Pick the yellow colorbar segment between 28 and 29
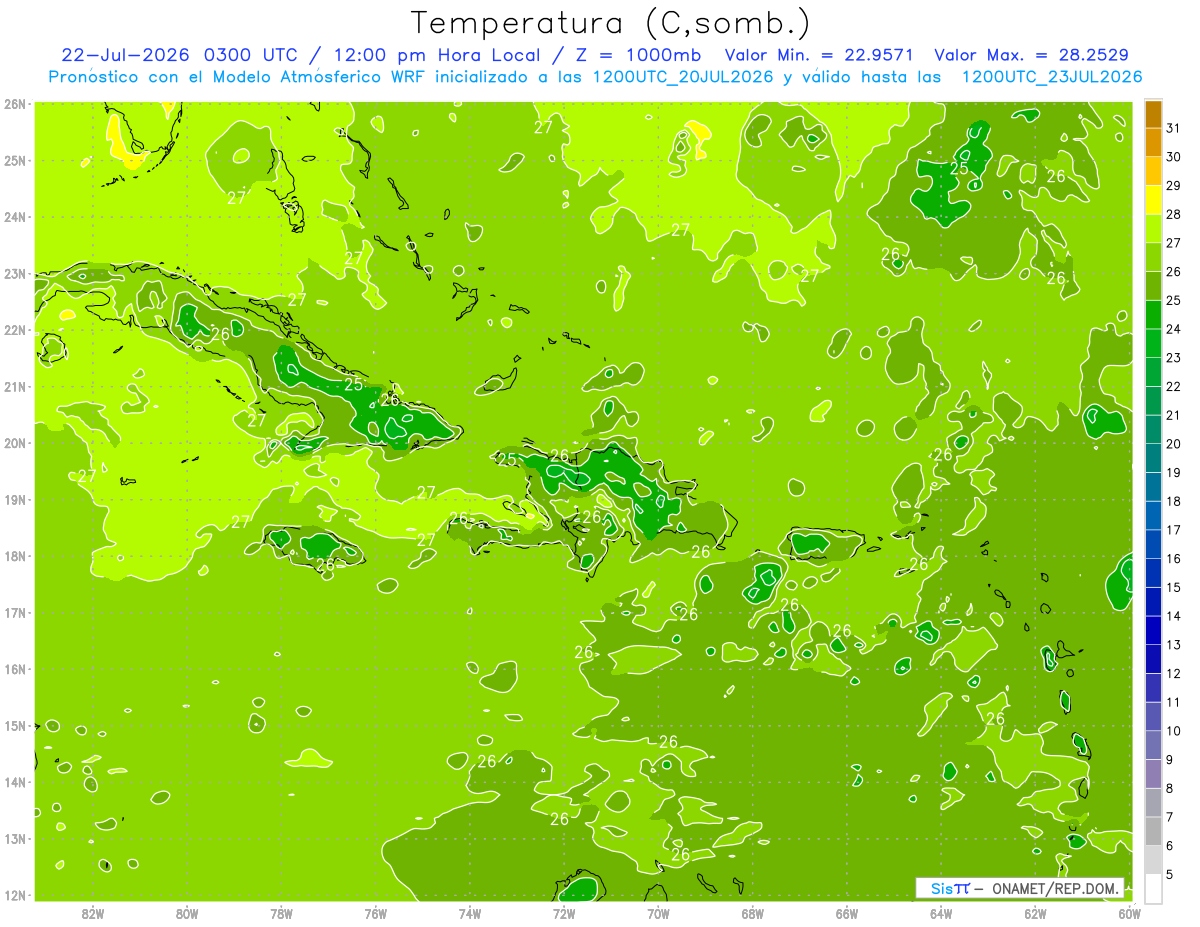 click(x=1153, y=200)
